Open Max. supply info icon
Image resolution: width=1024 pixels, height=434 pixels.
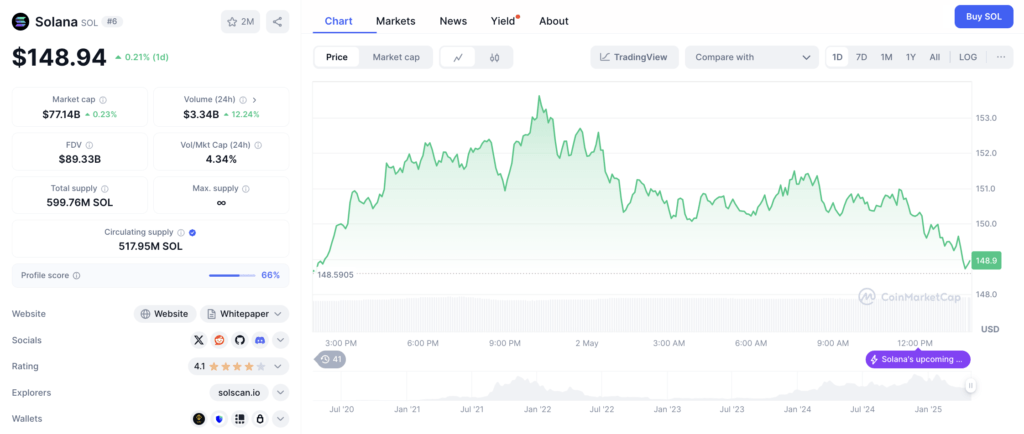point(246,189)
